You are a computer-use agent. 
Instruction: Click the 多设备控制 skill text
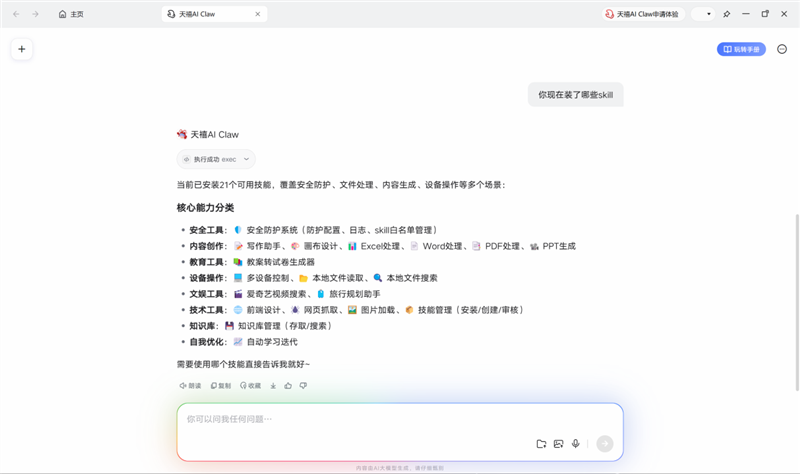(268, 278)
